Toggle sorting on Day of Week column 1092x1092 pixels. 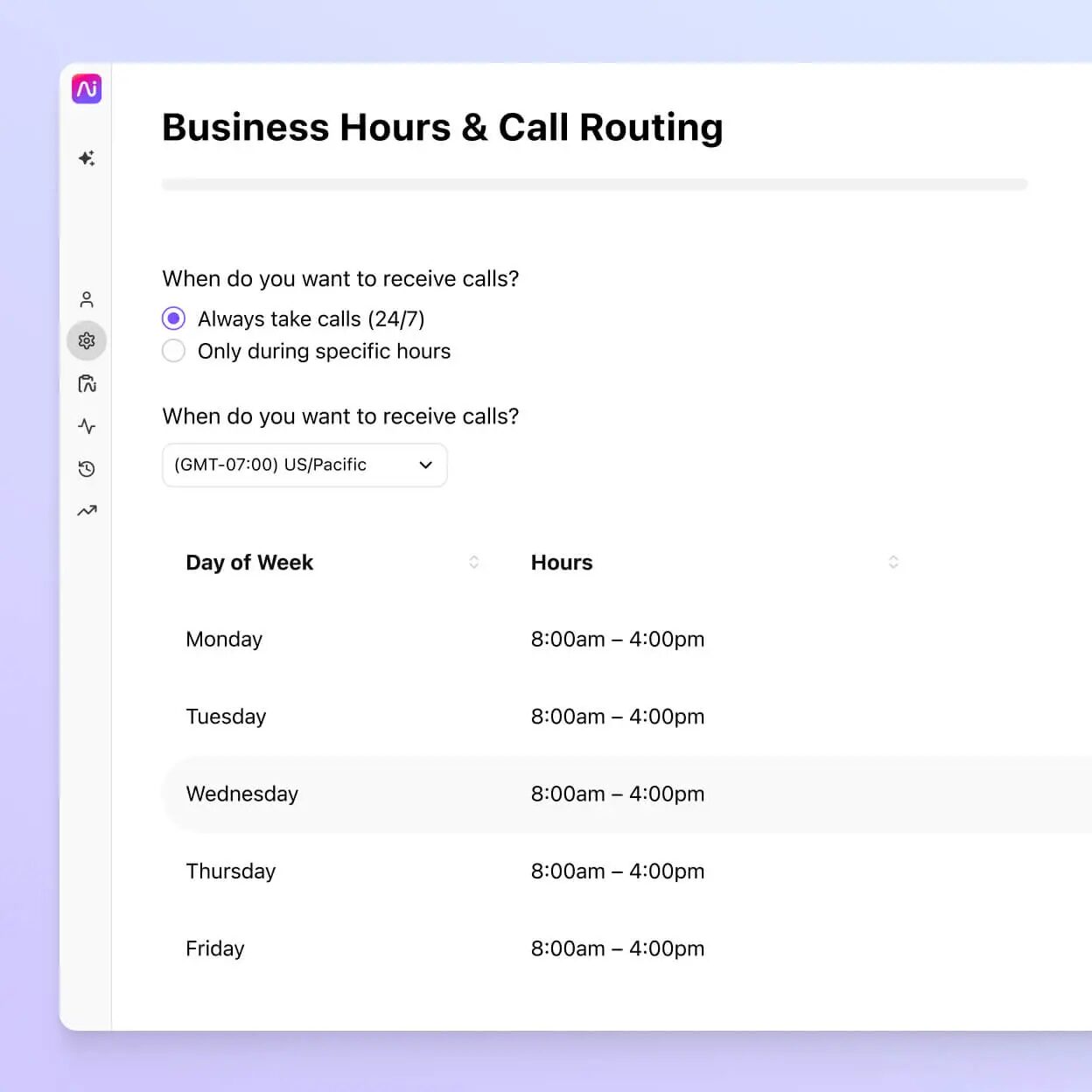(x=473, y=562)
